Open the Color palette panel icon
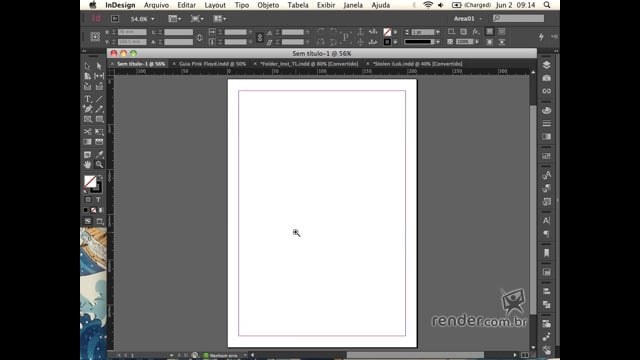This screenshot has height=360, width=640. (547, 111)
